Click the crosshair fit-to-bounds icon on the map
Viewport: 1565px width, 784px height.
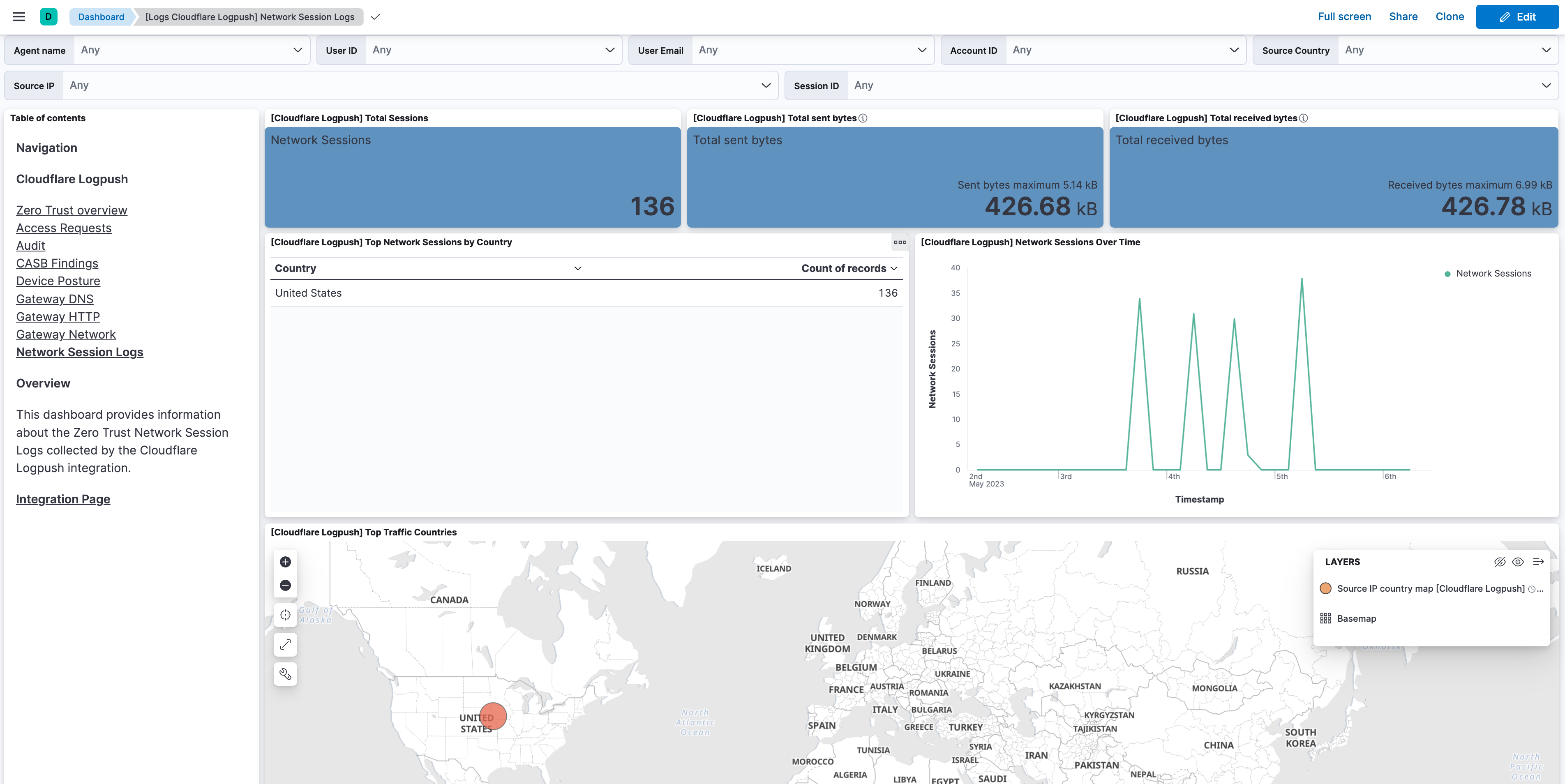[x=285, y=615]
